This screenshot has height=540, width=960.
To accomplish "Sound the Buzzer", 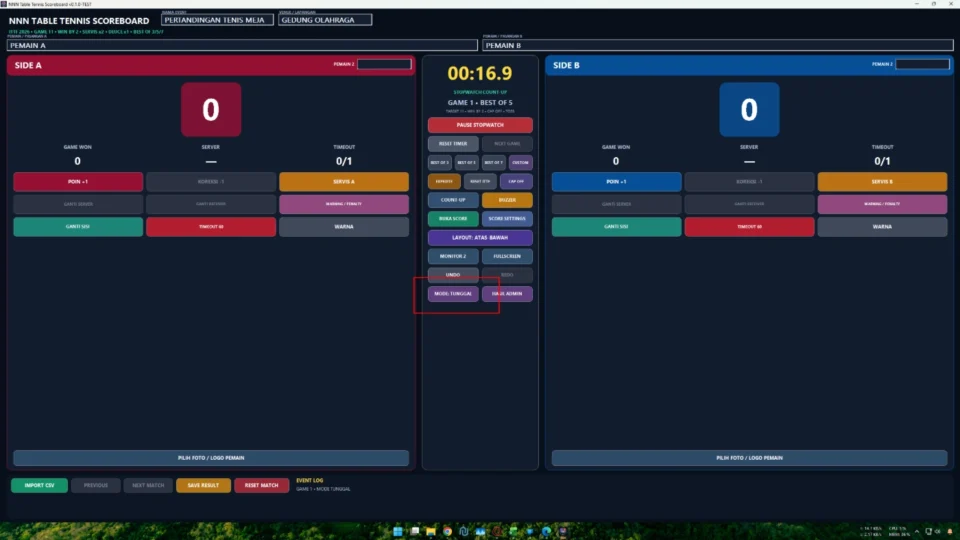I will [x=507, y=200].
